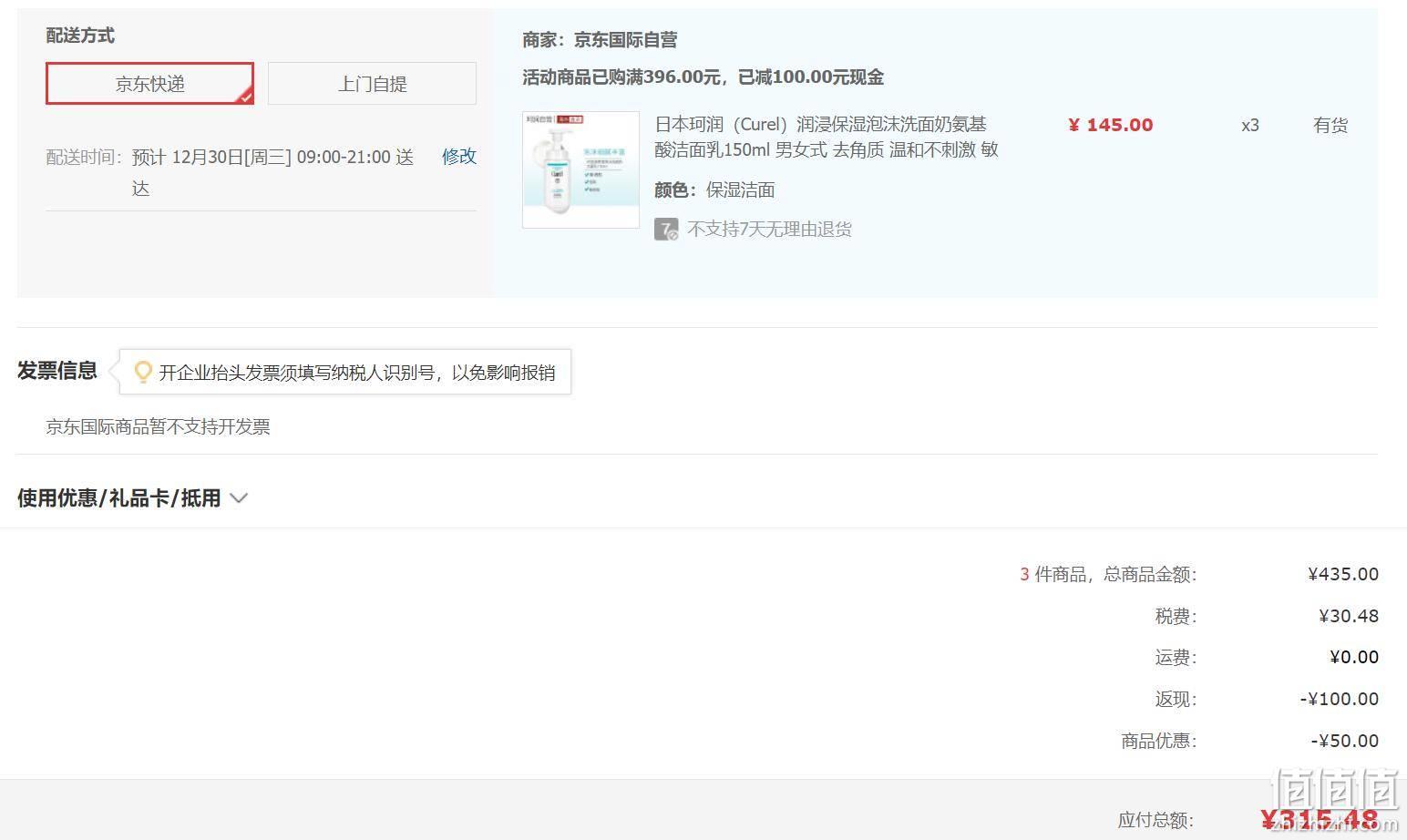
Task: Click the 商家：京东国际自营 merchant label
Action: 600,40
